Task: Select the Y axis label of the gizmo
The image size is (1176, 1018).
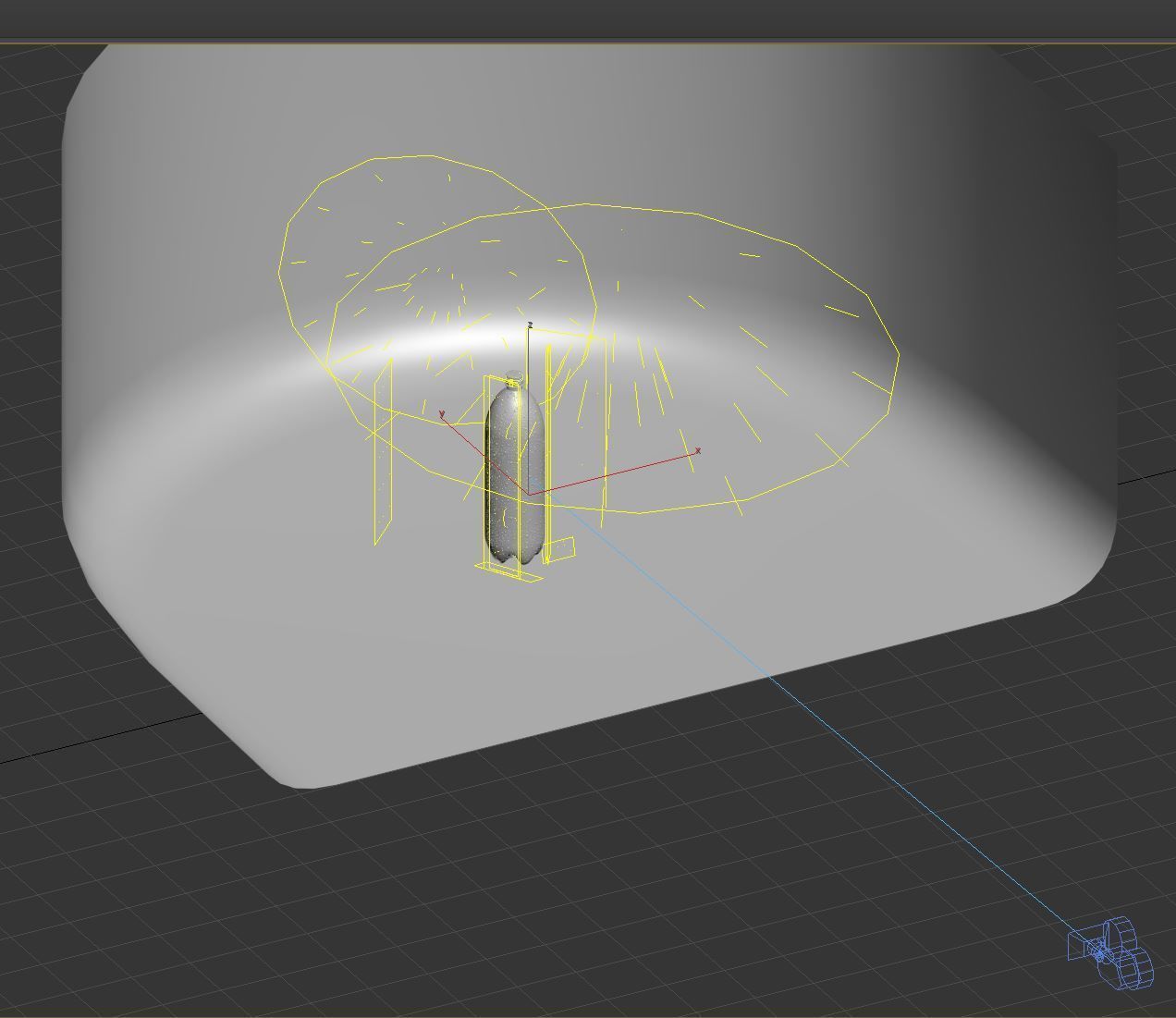Action: coord(442,413)
